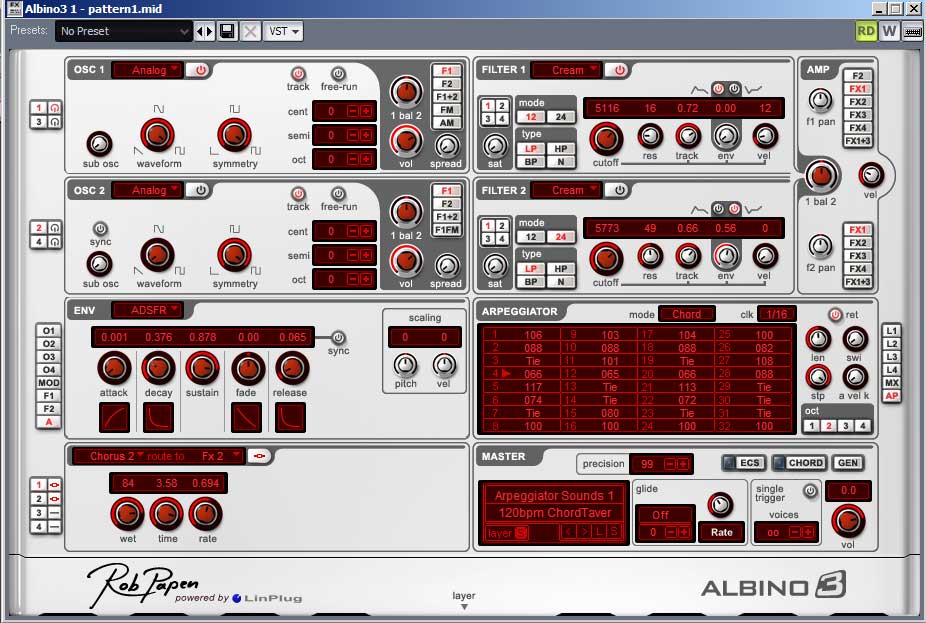Toggle the OSC 1 power button
This screenshot has width=926, height=623.
(x=201, y=70)
